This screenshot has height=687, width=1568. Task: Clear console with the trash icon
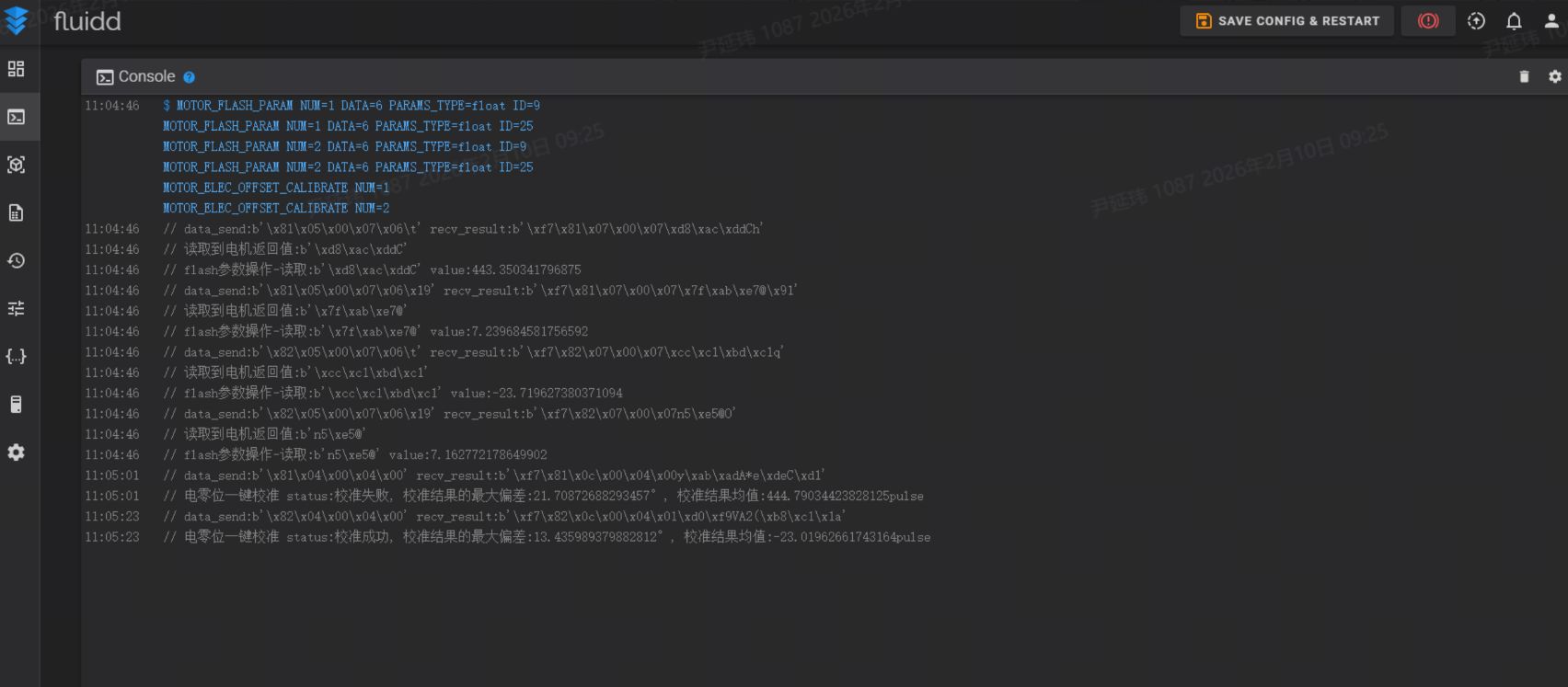click(x=1524, y=76)
